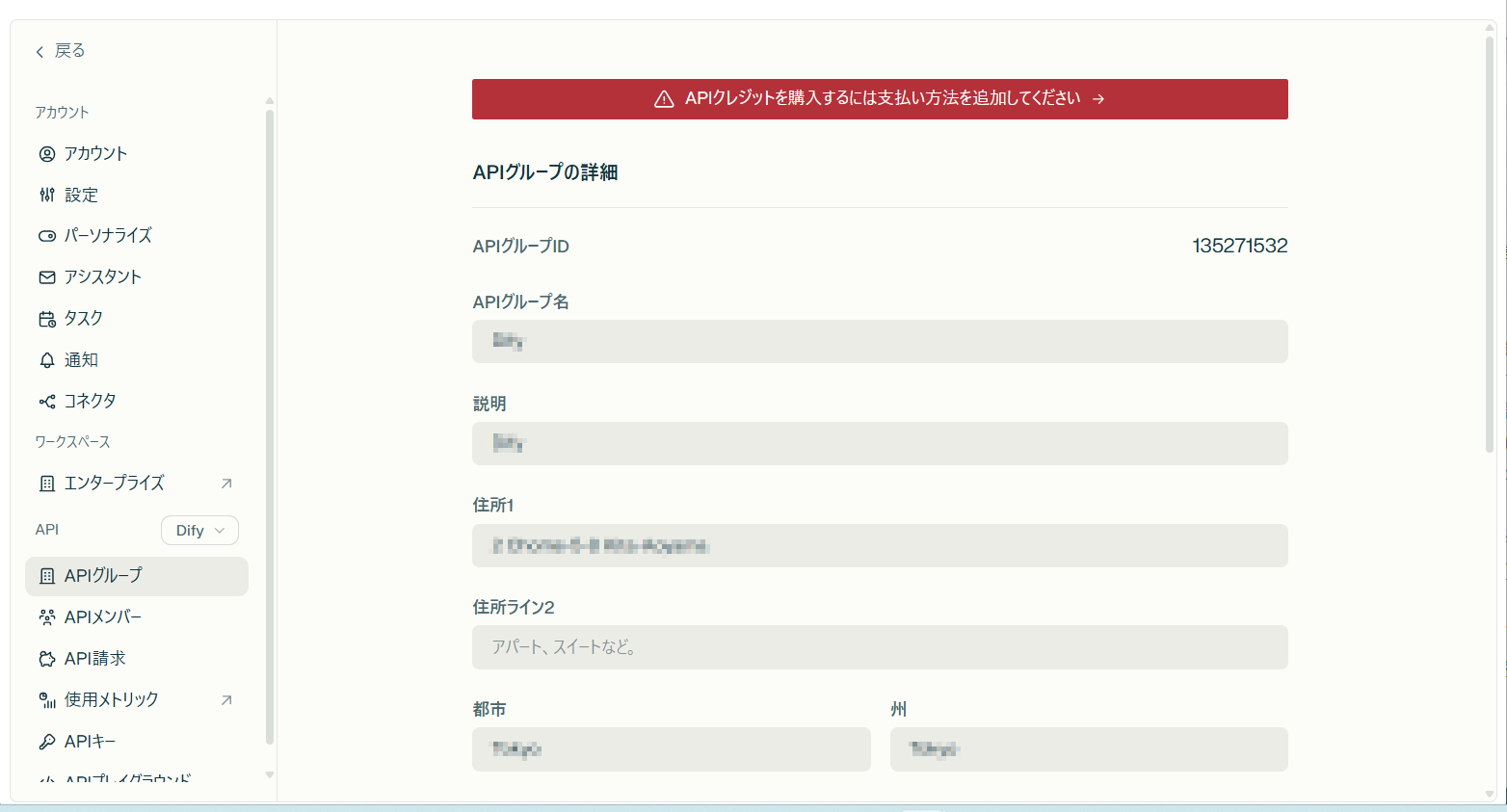Click the APIグループ building icon
This screenshot has height=812, width=1507.
(47, 576)
